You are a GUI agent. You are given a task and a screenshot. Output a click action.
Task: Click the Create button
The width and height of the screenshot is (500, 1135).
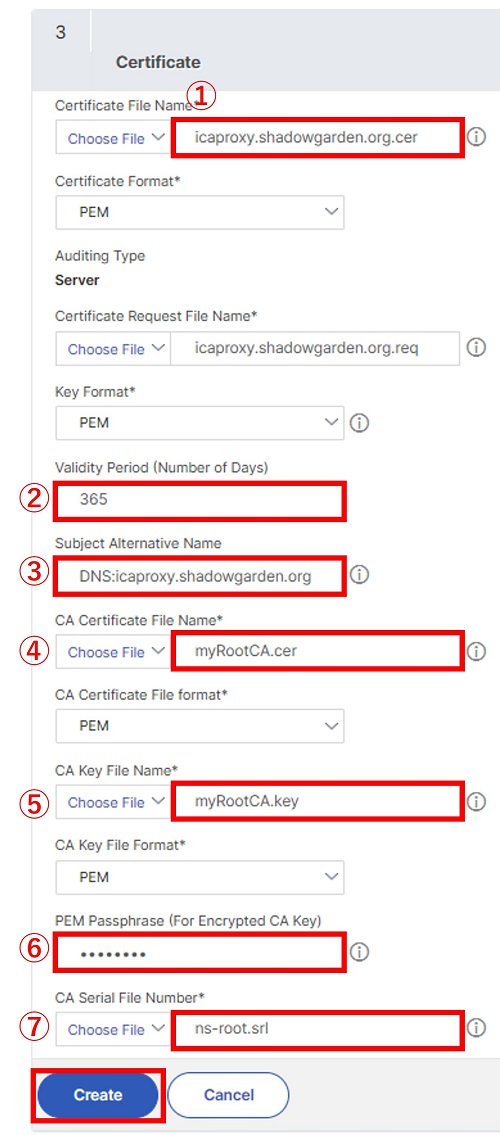click(x=98, y=1095)
